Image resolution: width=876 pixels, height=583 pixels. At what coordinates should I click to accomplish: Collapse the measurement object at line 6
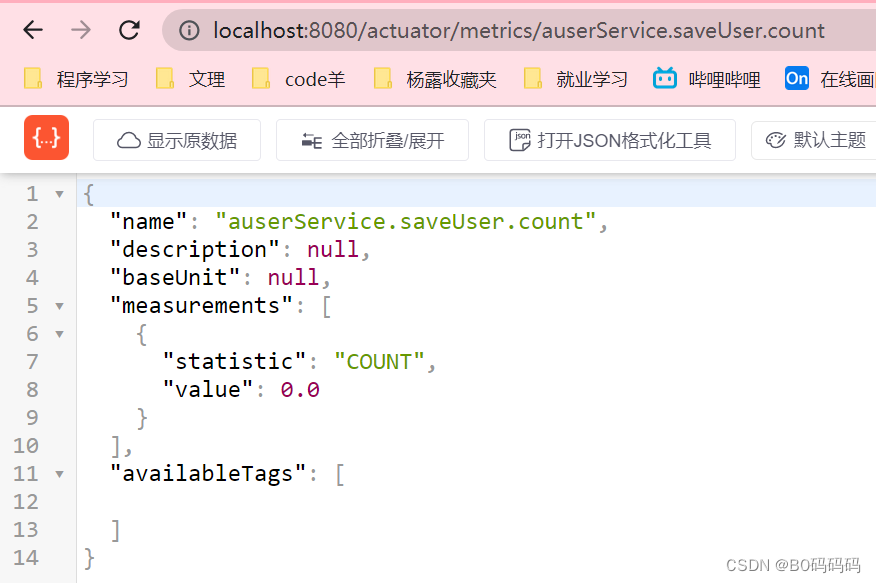click(x=59, y=334)
